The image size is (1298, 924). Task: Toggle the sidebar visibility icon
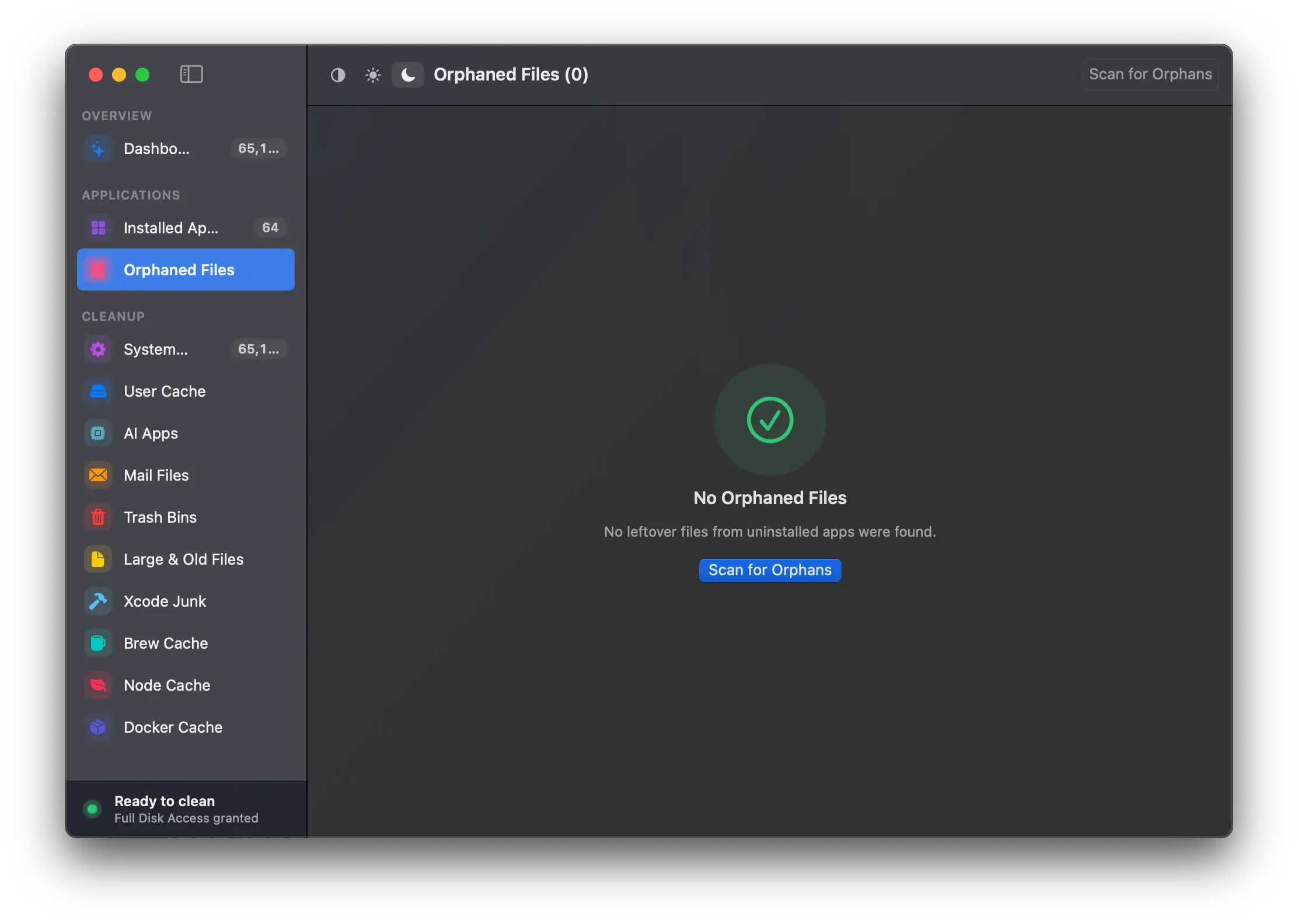coord(191,74)
